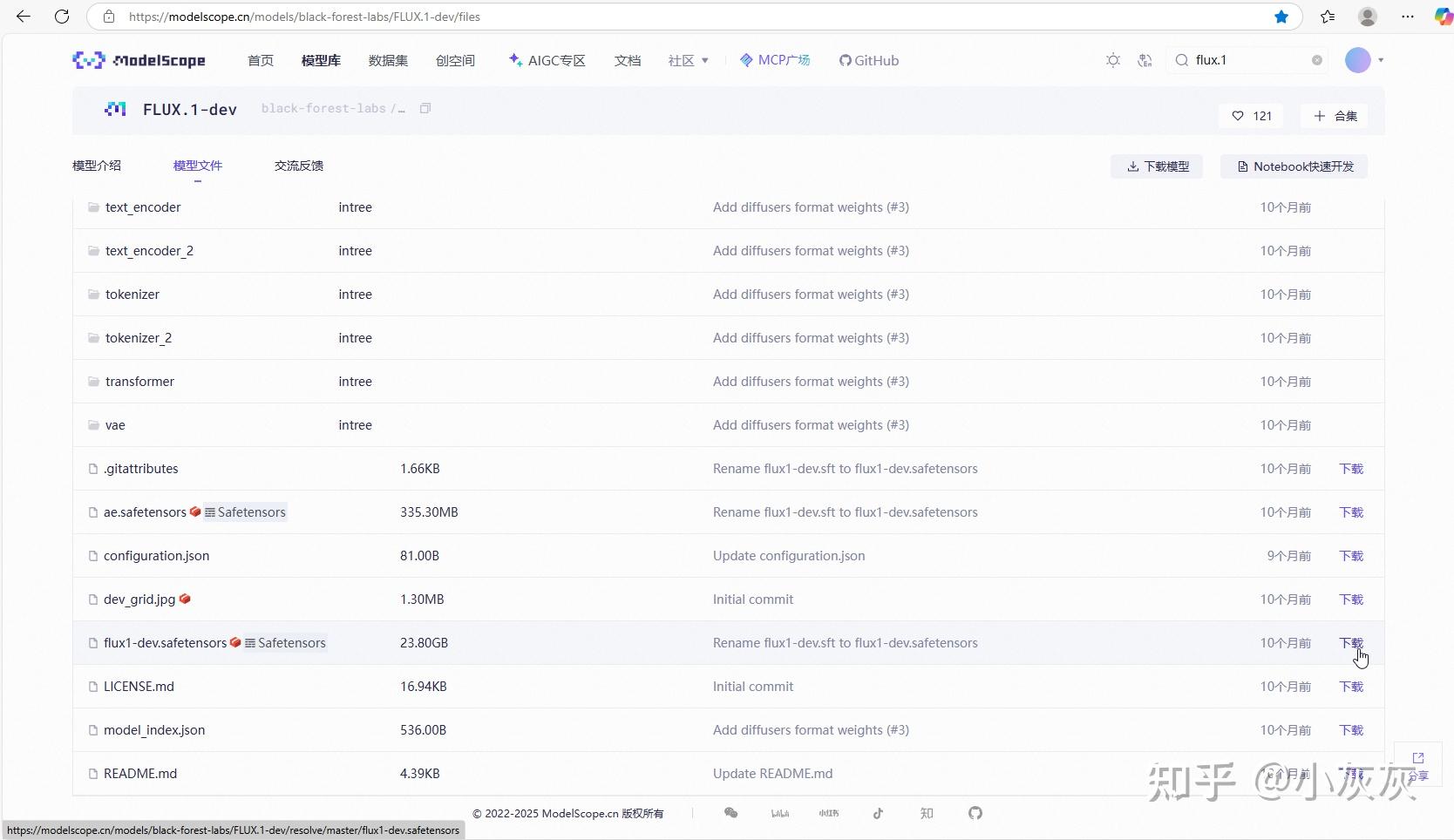Open the Copilot sidebar icon

click(x=1444, y=17)
